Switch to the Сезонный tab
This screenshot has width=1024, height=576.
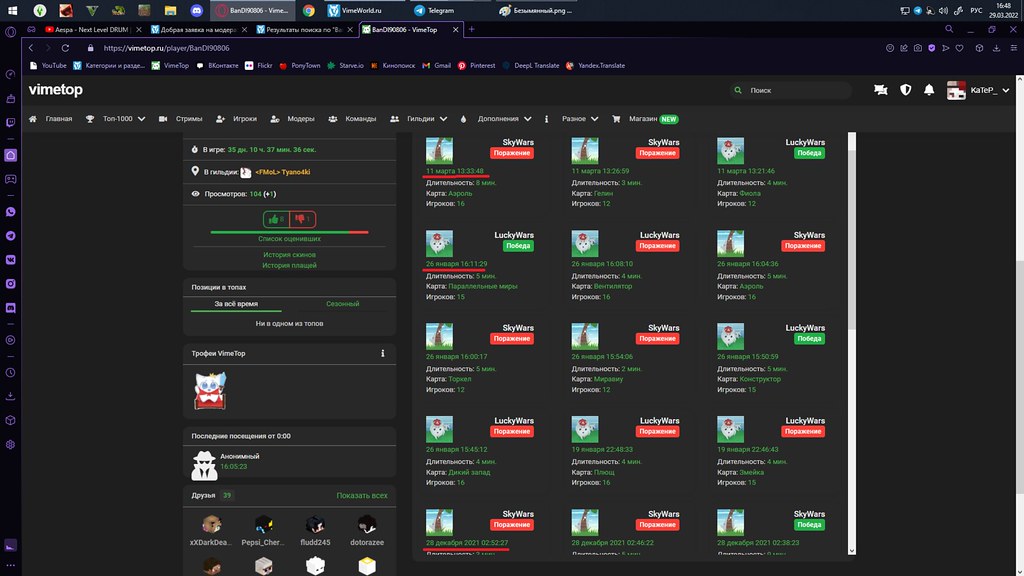pyautogui.click(x=342, y=303)
